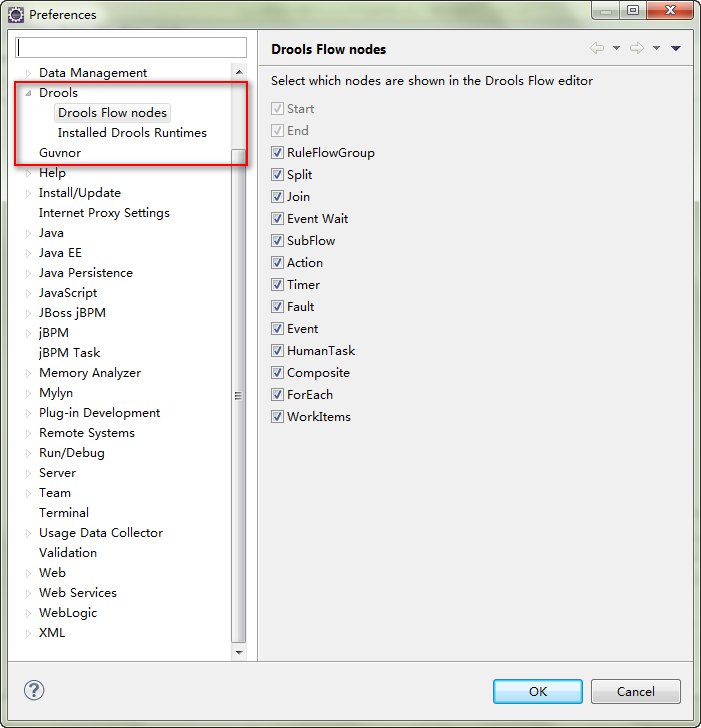Expand the Data Management tree node
The height and width of the screenshot is (728, 701).
tap(28, 73)
